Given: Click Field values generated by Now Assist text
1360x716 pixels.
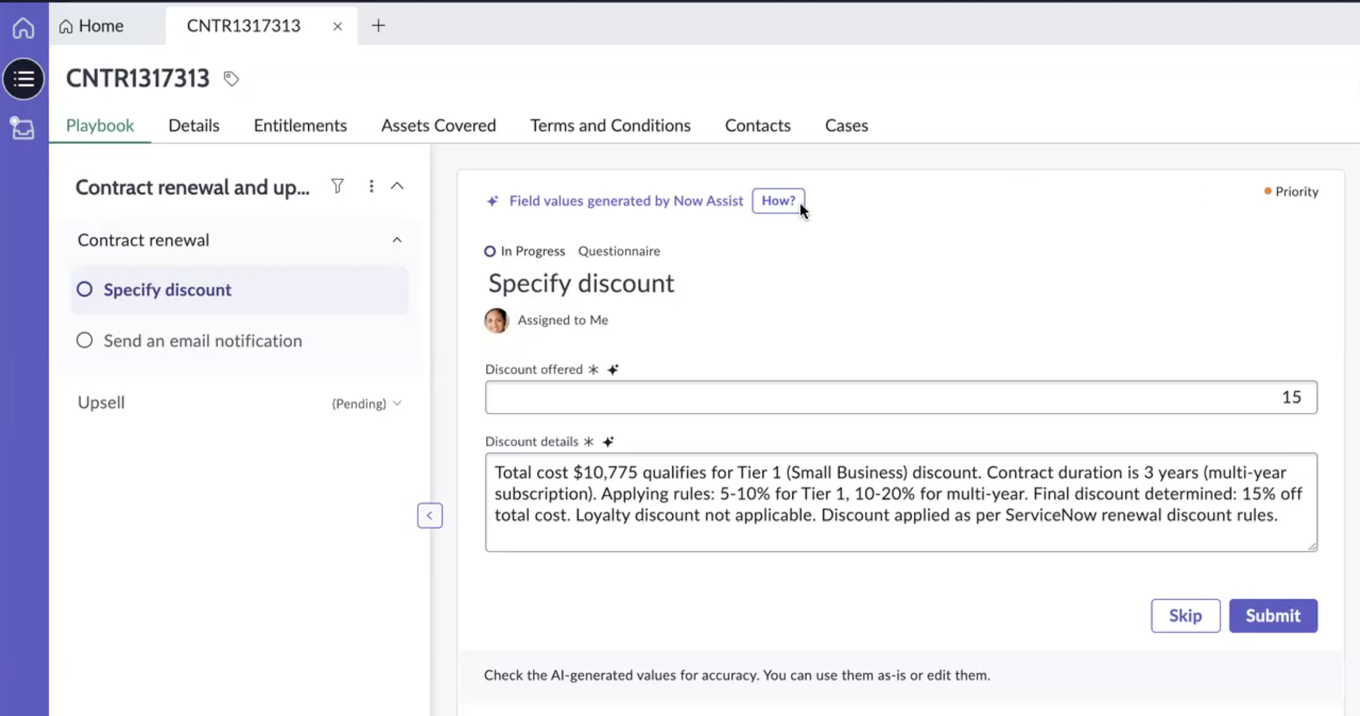Looking at the screenshot, I should pos(626,201).
